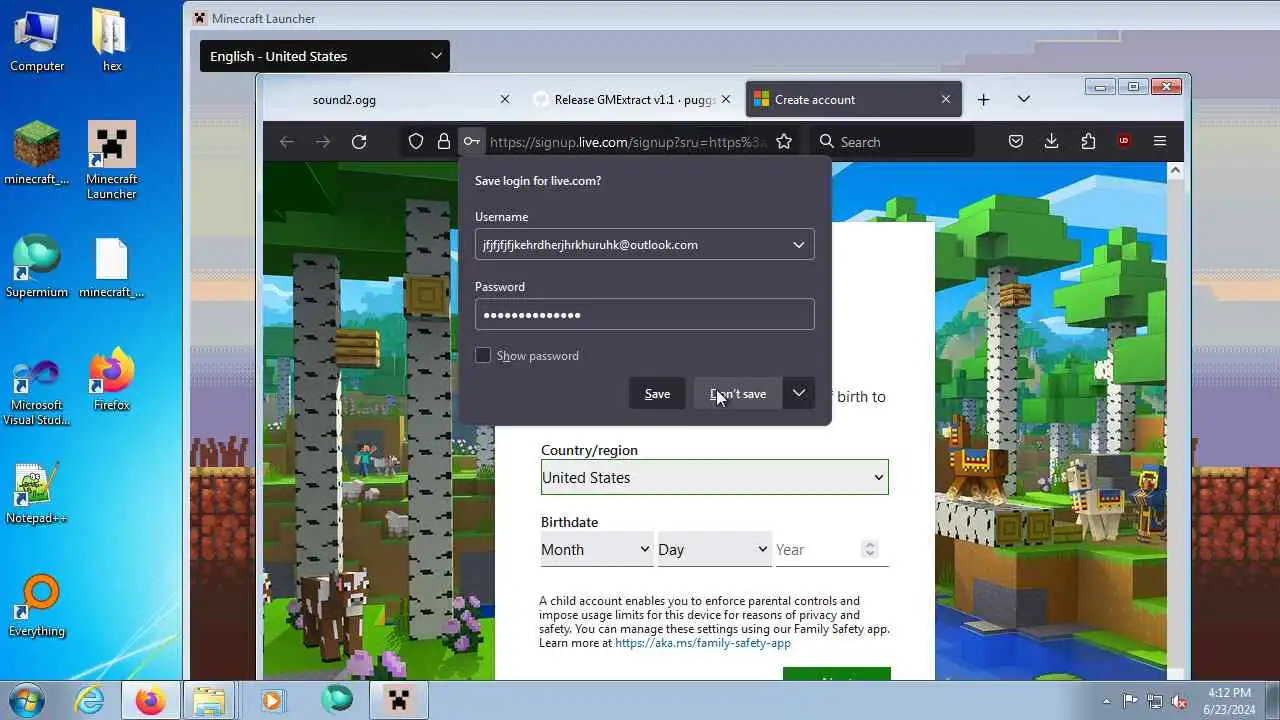Image resolution: width=1280 pixels, height=720 pixels.
Task: Click the muted volume tray icon
Action: click(x=1179, y=701)
